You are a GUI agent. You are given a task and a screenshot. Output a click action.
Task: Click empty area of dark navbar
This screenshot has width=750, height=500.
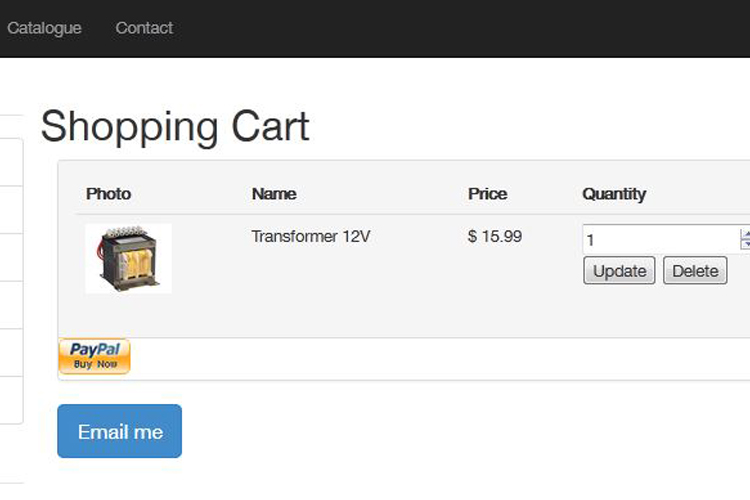(x=450, y=28)
